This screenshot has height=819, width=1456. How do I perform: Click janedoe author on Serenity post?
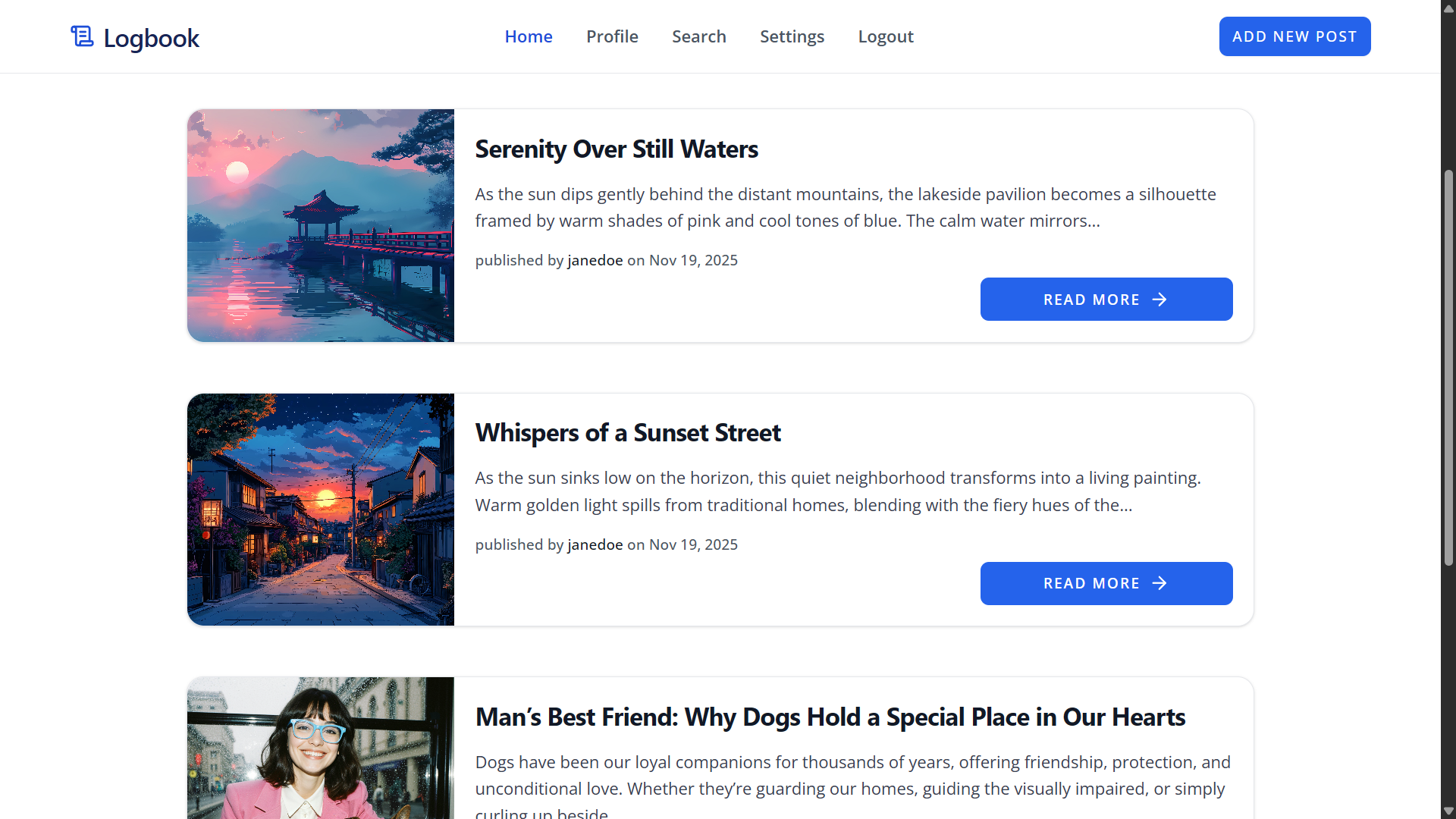tap(595, 261)
